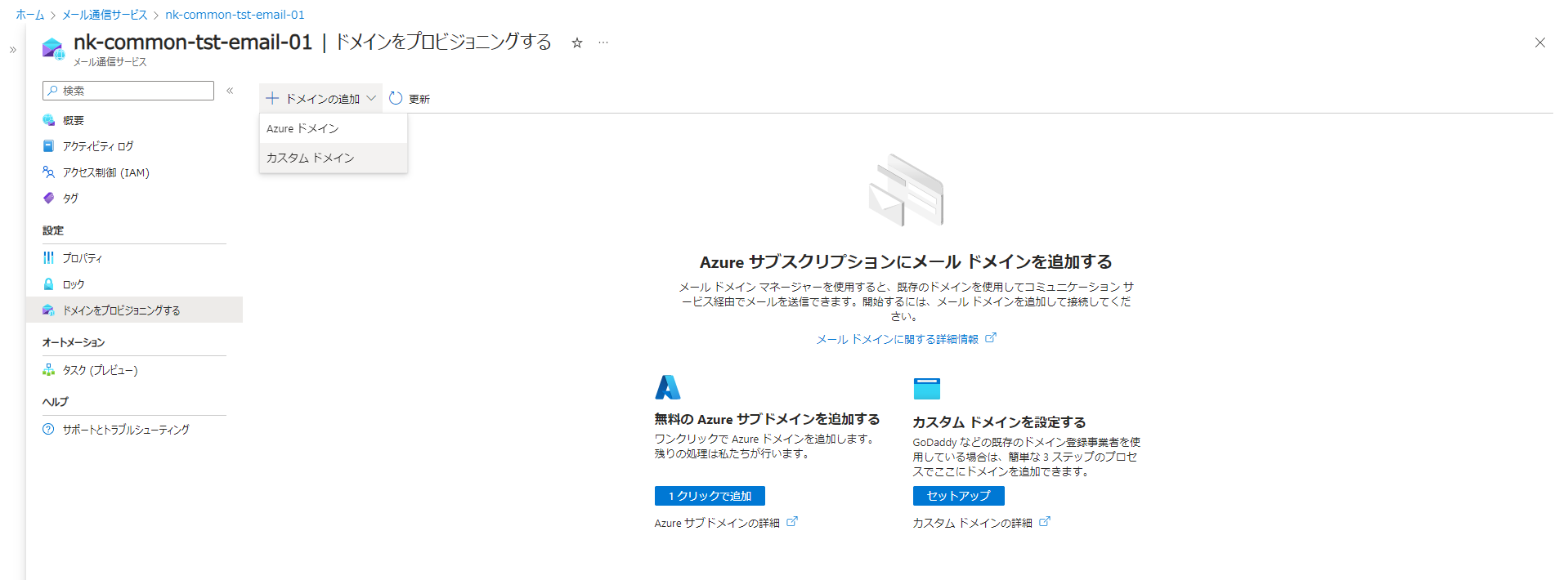Viewport: 1568px width, 580px height.
Task: Select Azure ドメイン from the dropdown menu
Action: [x=334, y=129]
